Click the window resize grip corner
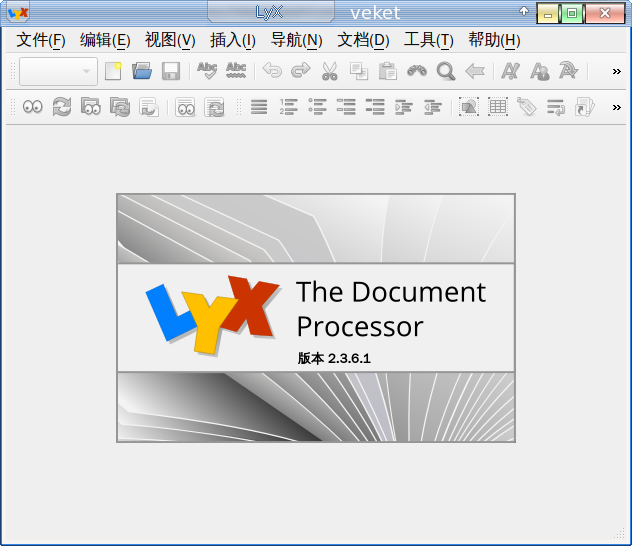This screenshot has height=546, width=632. [619, 534]
